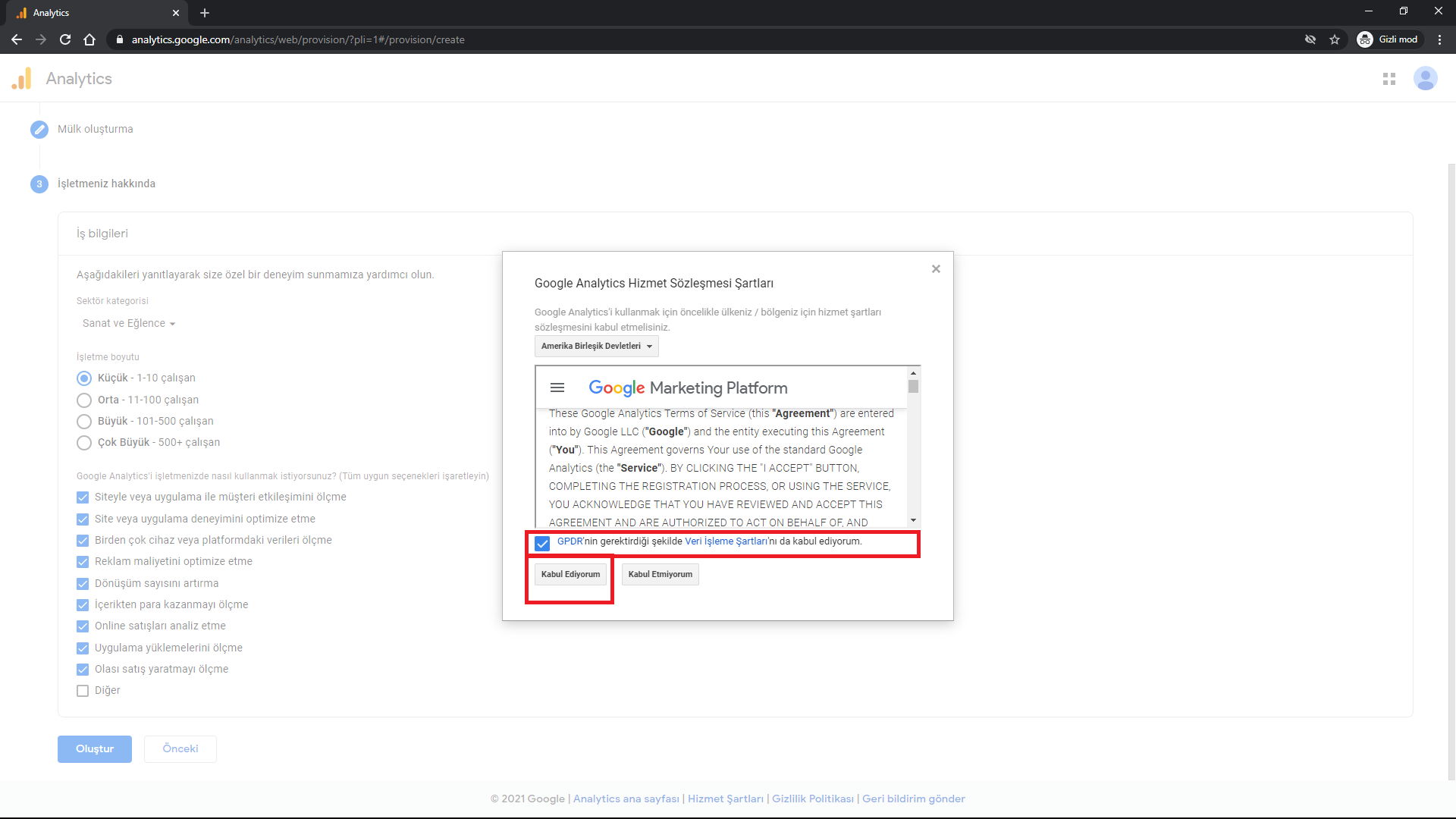Toggle the GDPR data processing terms checkbox
The image size is (1456, 819).
tap(542, 543)
